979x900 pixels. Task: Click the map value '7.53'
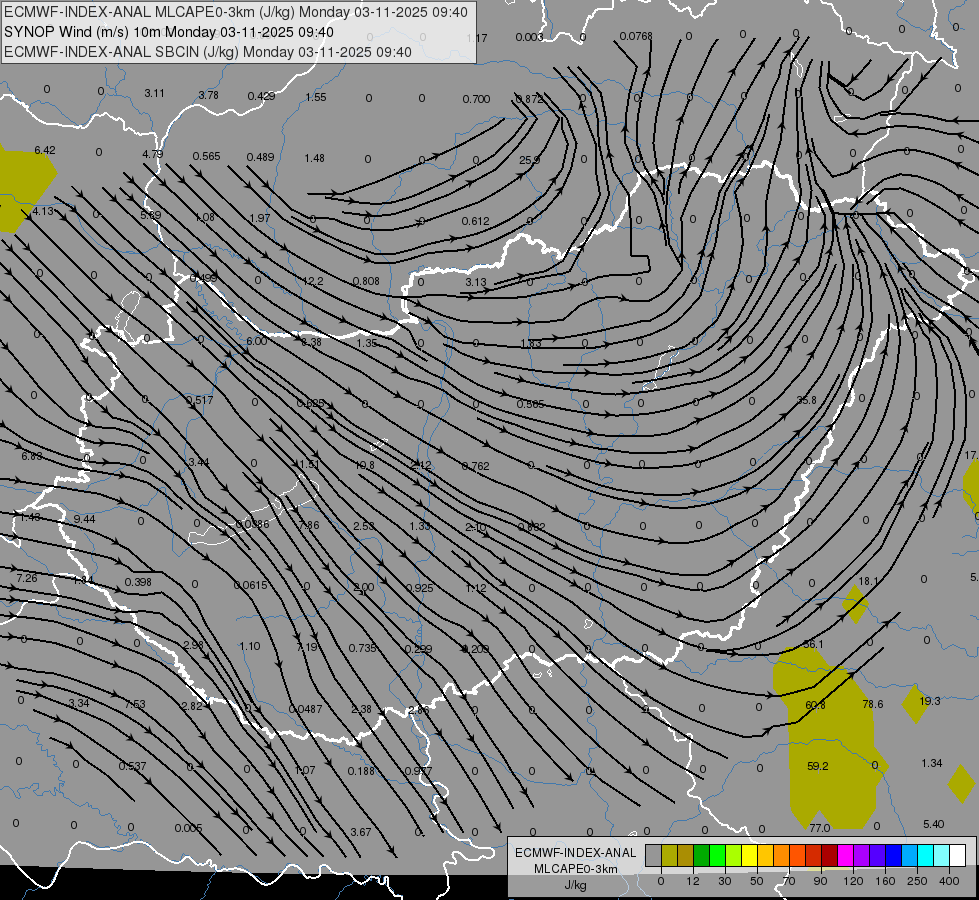pos(135,704)
